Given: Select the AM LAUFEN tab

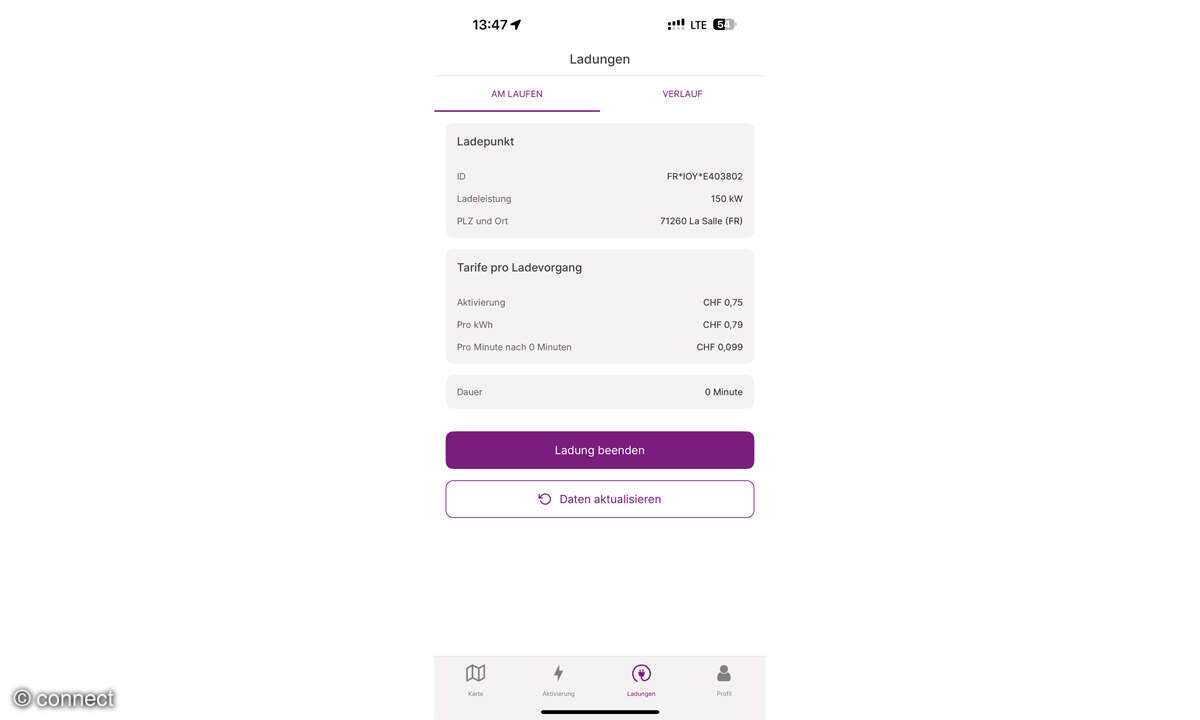Looking at the screenshot, I should pyautogui.click(x=516, y=93).
